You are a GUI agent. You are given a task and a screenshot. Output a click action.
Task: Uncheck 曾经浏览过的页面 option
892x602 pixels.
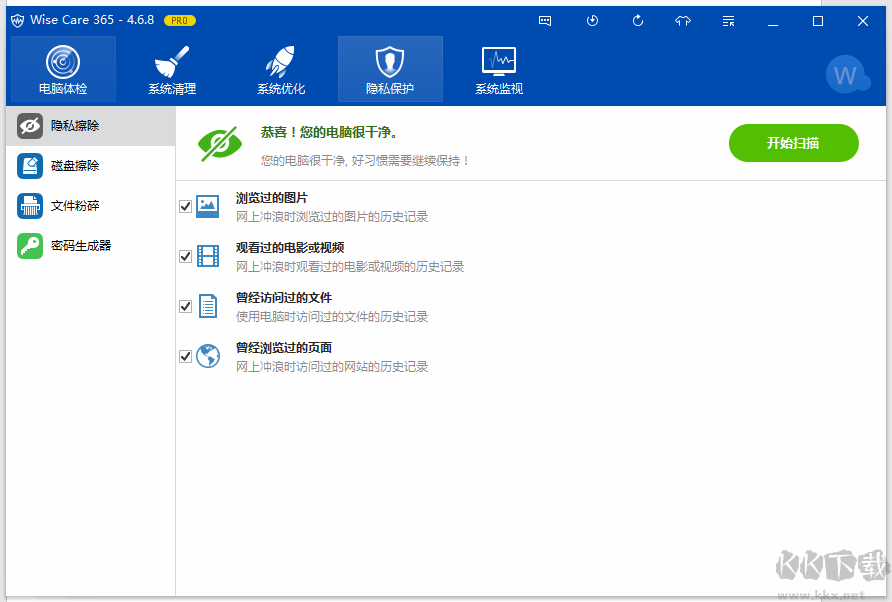(185, 356)
